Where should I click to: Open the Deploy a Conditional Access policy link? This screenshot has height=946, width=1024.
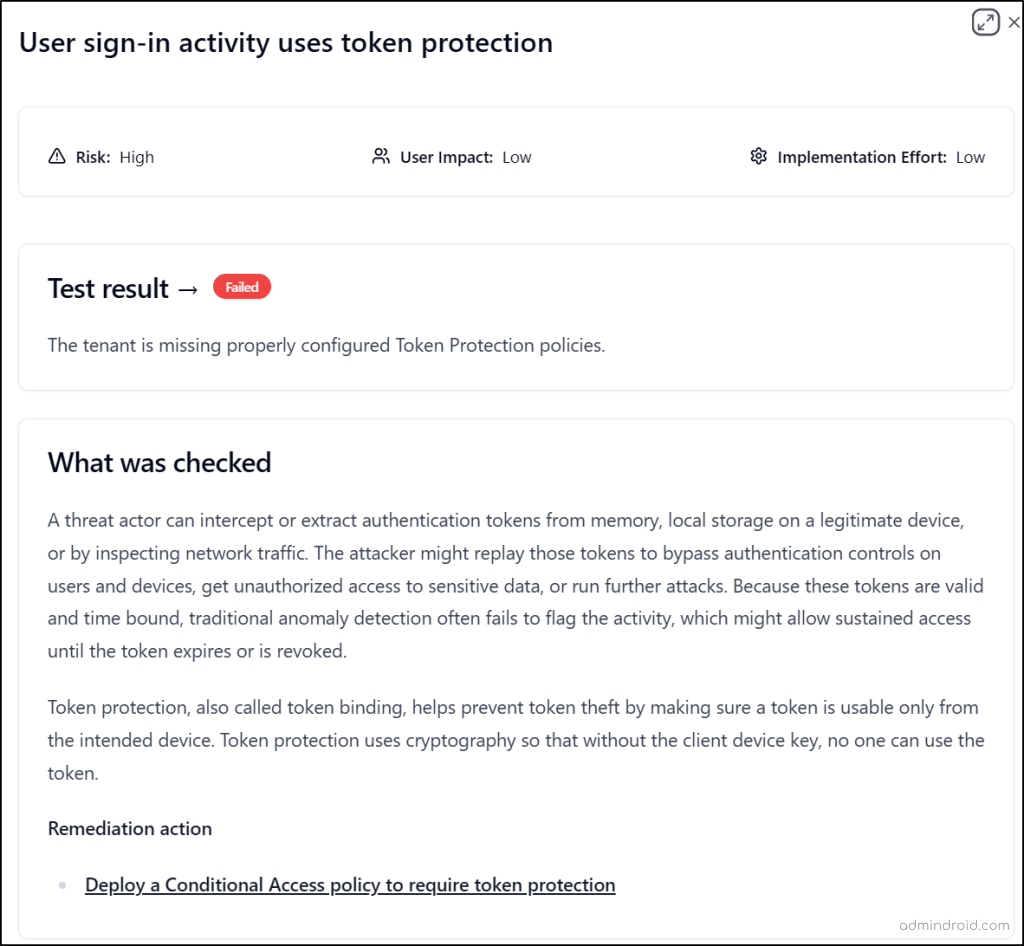pyautogui.click(x=350, y=885)
